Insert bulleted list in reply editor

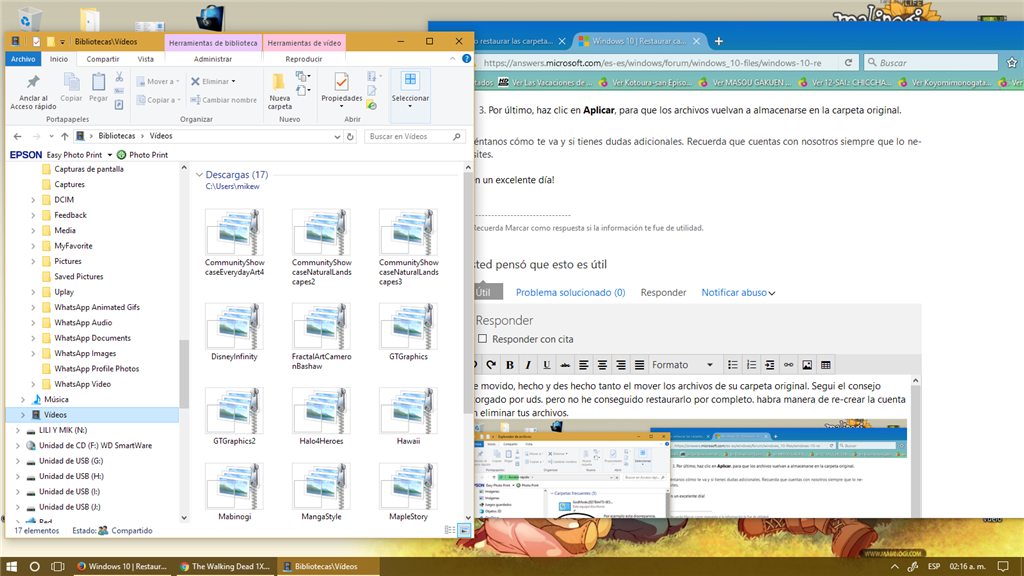pyautogui.click(x=733, y=365)
